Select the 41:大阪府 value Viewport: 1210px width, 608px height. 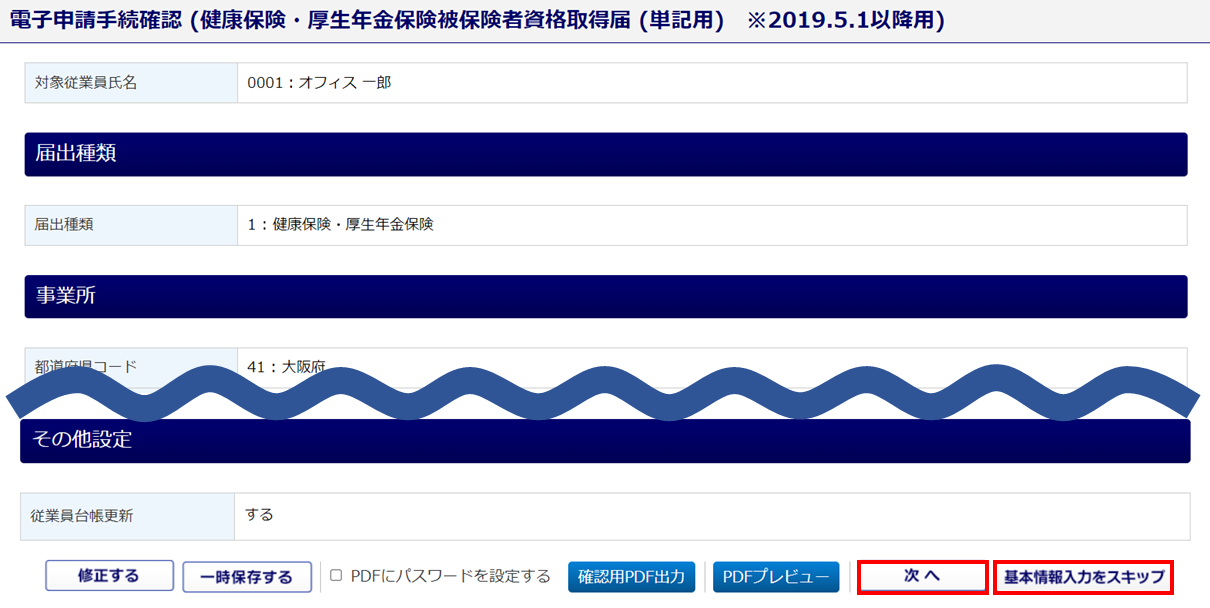(286, 367)
